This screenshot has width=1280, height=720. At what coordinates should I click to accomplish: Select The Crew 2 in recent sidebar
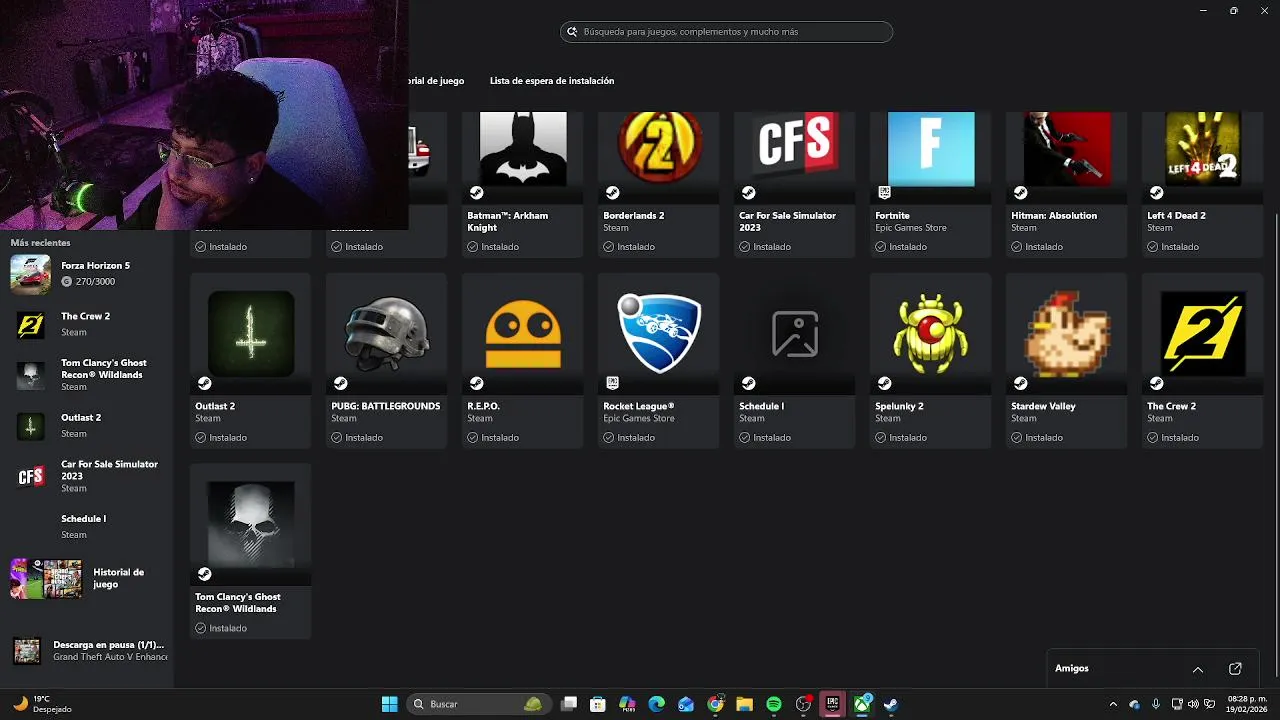pos(87,324)
